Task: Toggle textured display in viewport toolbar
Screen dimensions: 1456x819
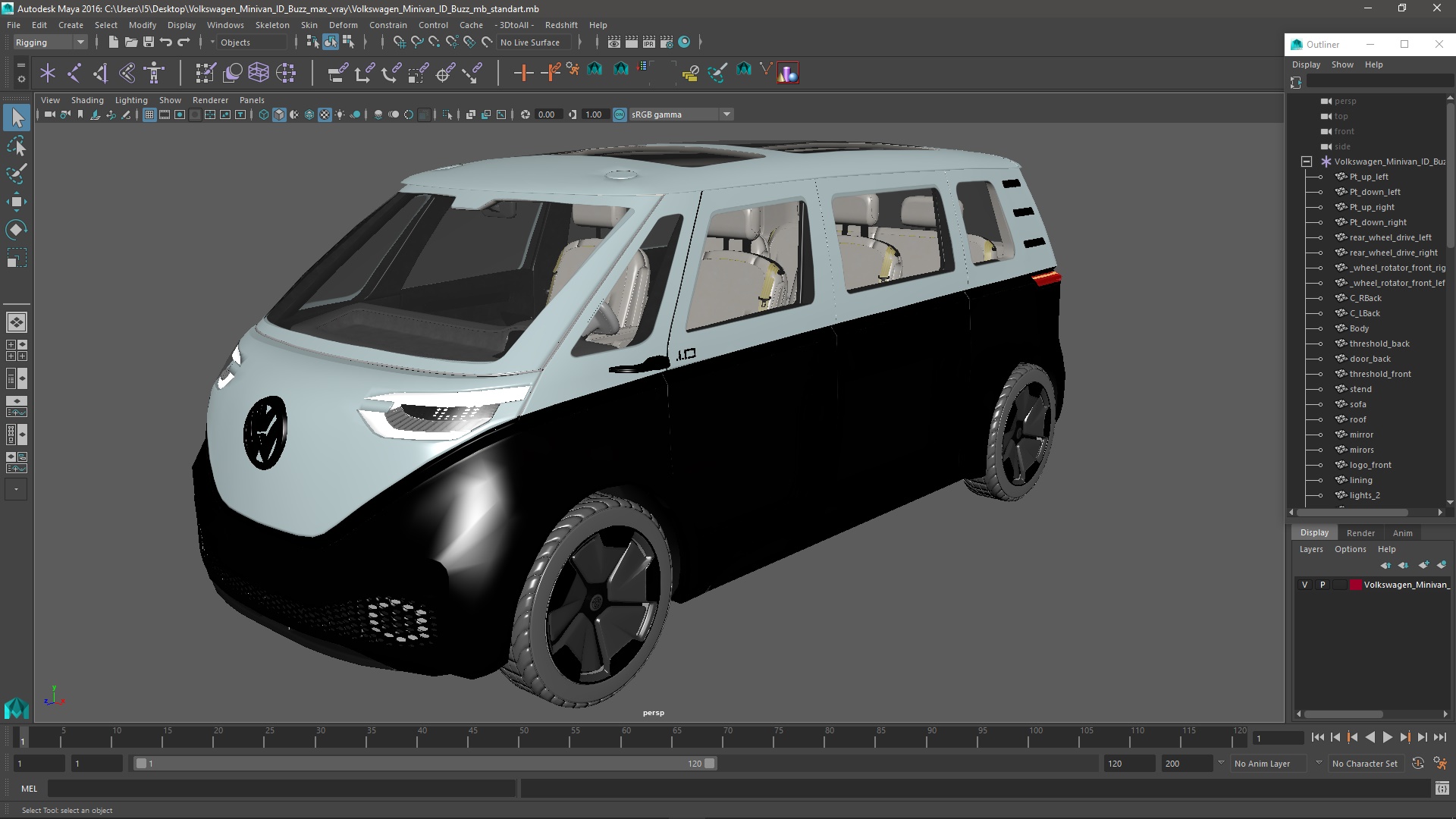Action: (325, 115)
